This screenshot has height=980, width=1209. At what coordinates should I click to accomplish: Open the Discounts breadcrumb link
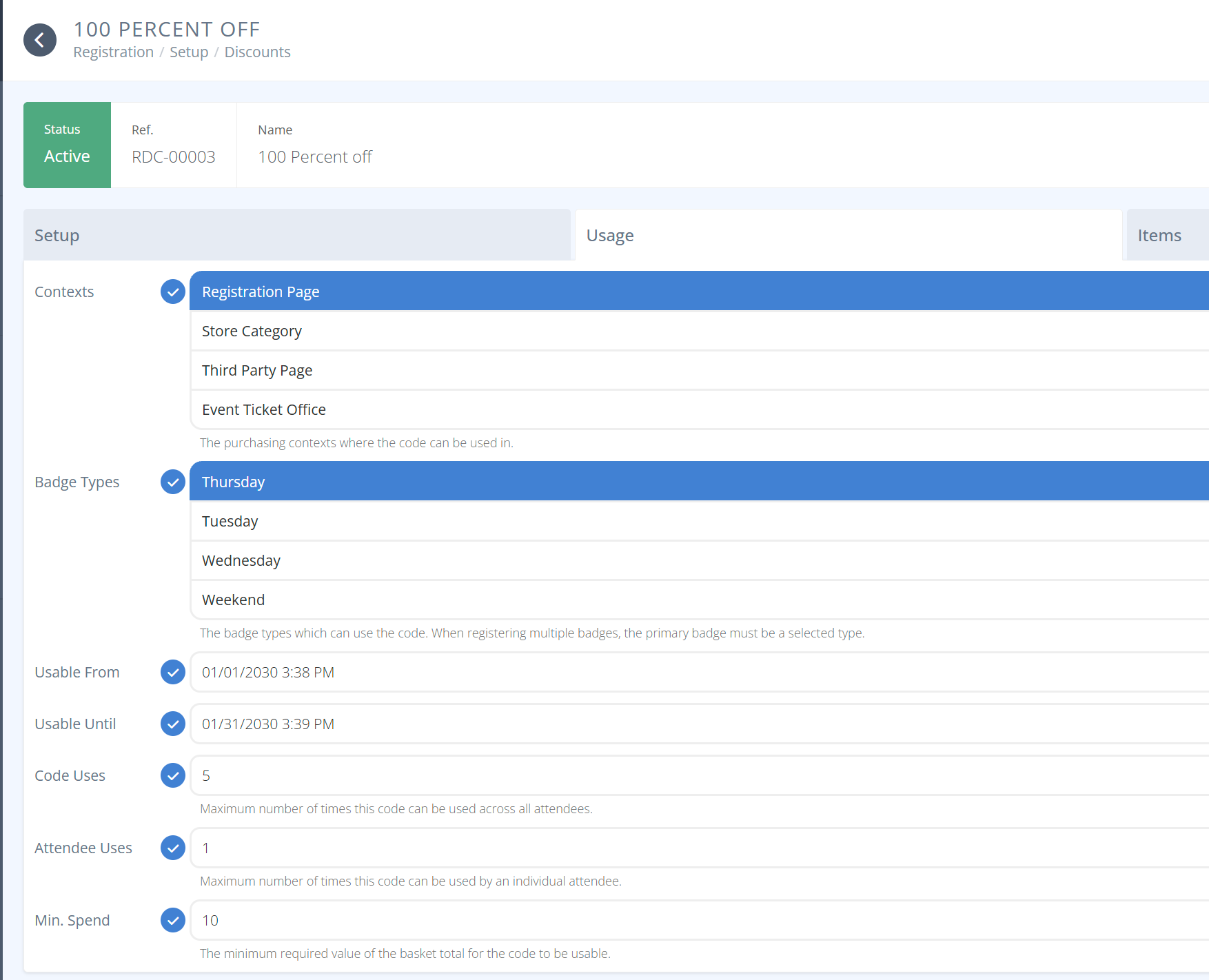click(x=257, y=52)
